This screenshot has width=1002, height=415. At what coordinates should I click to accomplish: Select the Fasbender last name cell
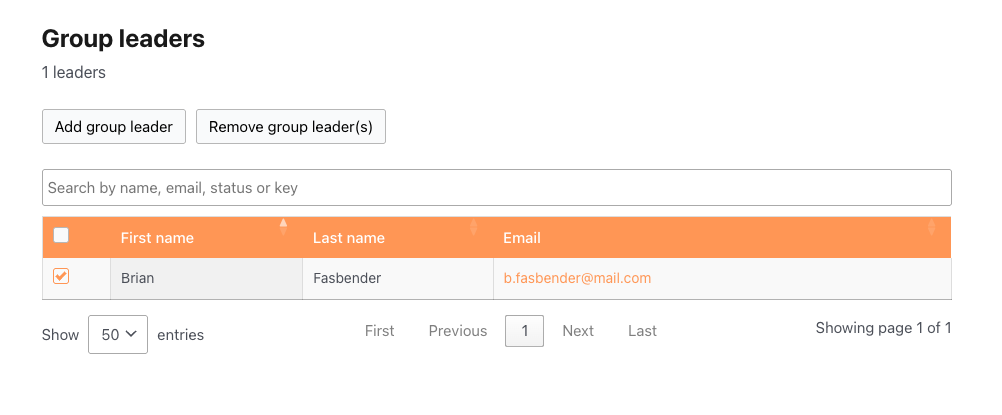point(397,279)
